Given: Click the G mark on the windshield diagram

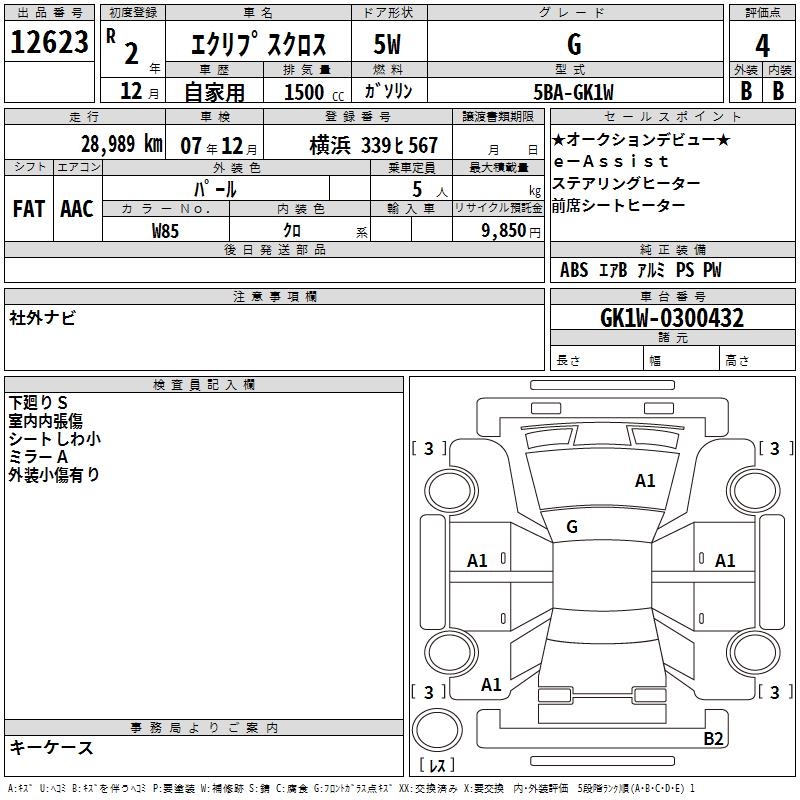Looking at the screenshot, I should [x=572, y=527].
